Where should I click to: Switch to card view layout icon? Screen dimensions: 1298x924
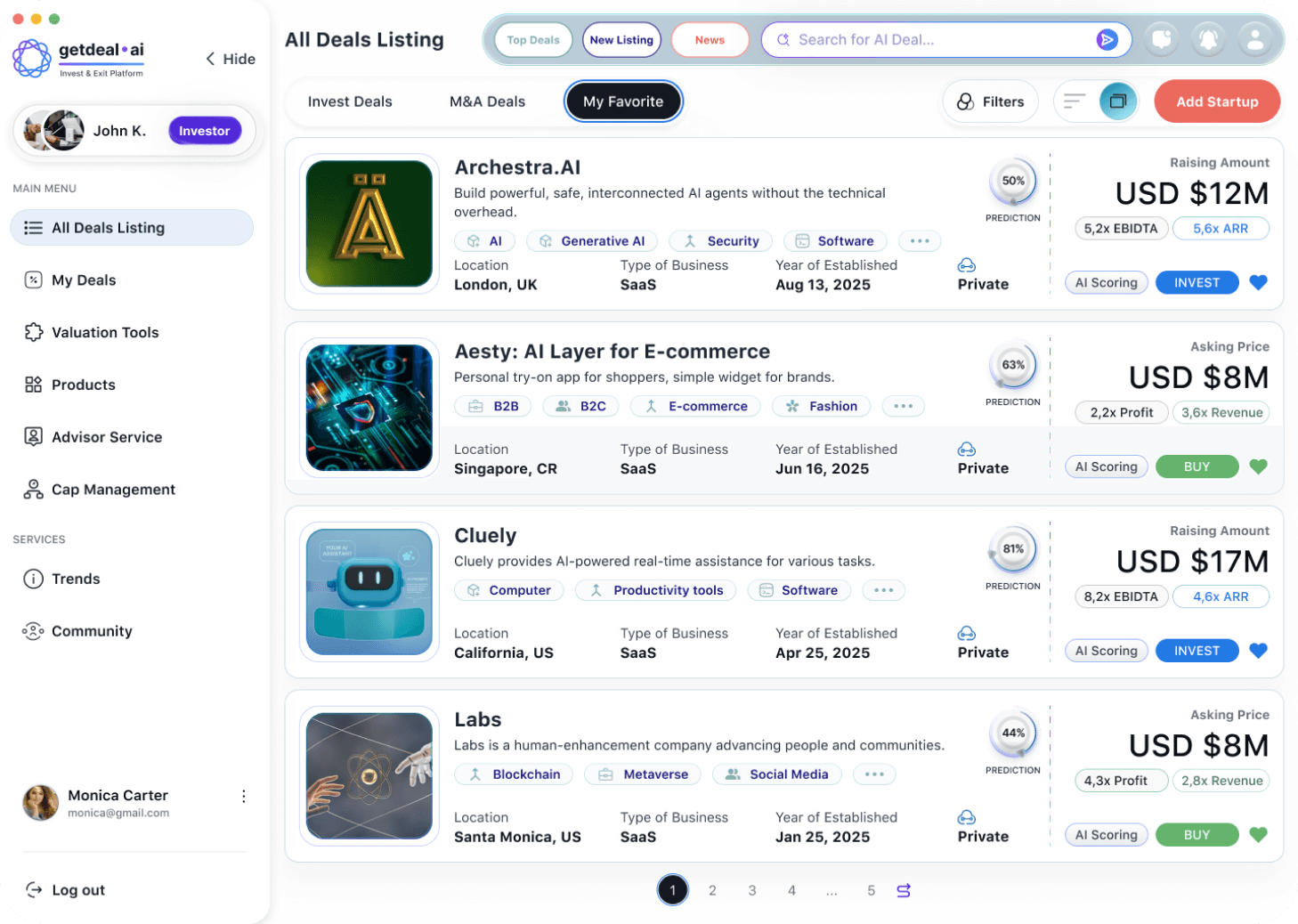coord(1118,101)
